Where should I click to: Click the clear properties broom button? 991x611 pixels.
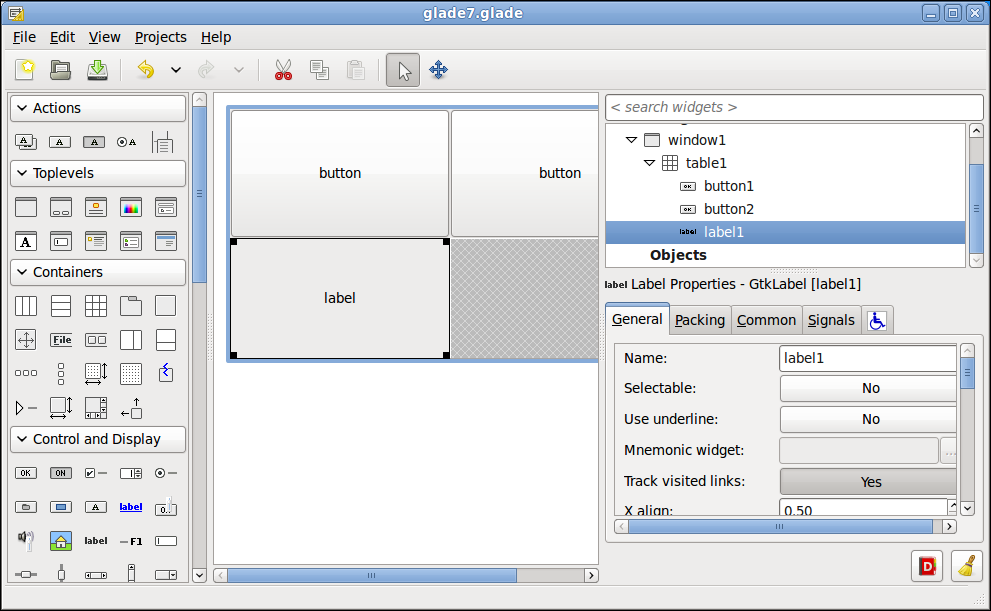point(966,566)
